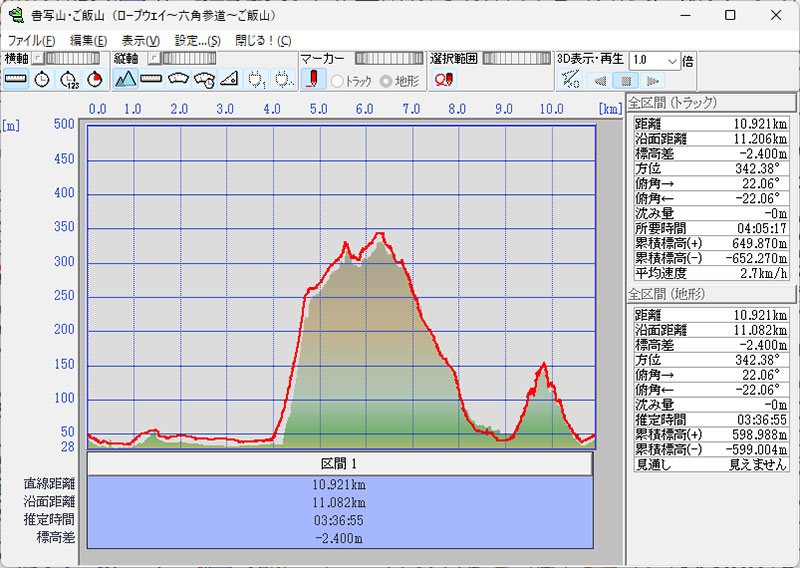Screen dimensions: 800x568
Task: Select the slope triangle icon
Action: coord(230,79)
